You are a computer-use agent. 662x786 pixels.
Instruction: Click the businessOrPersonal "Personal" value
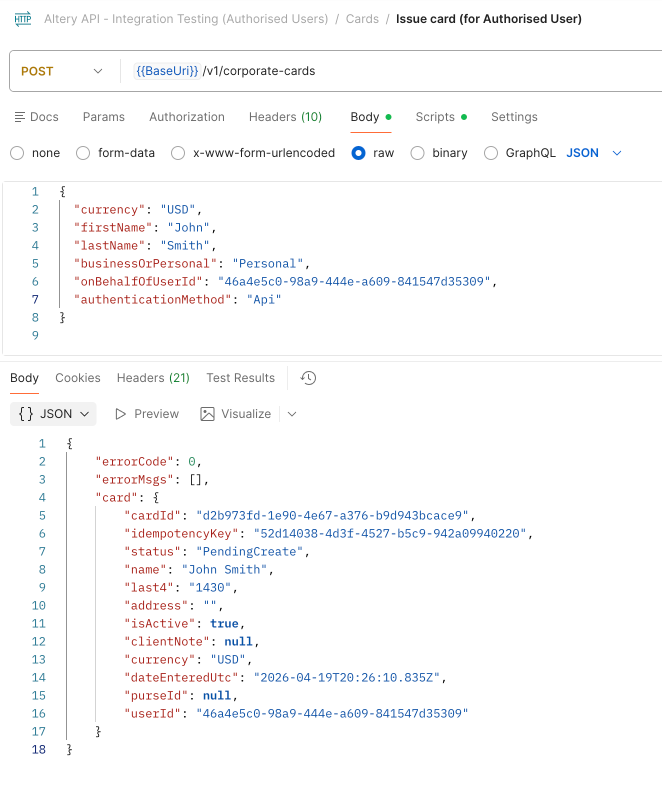268,264
